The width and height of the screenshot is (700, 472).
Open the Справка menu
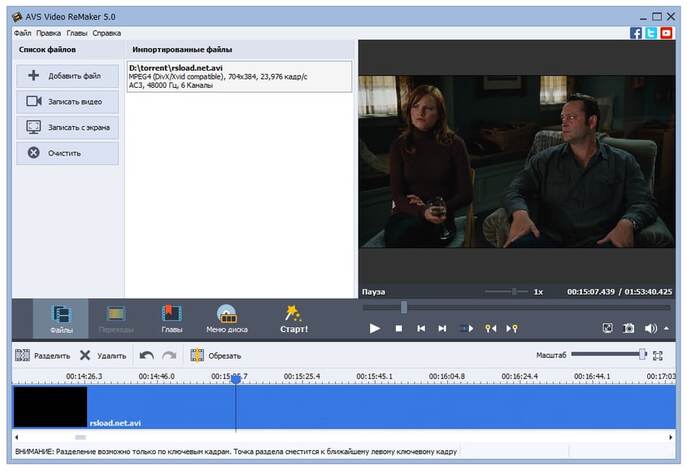[107, 33]
